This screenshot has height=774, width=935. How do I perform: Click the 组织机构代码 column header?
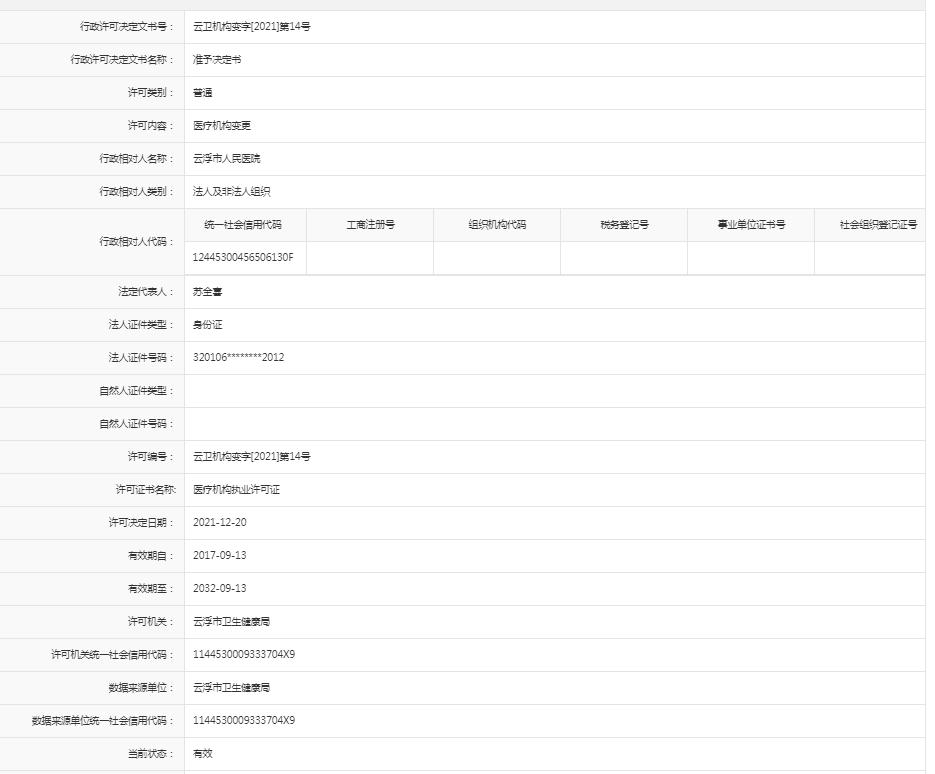pos(497,225)
